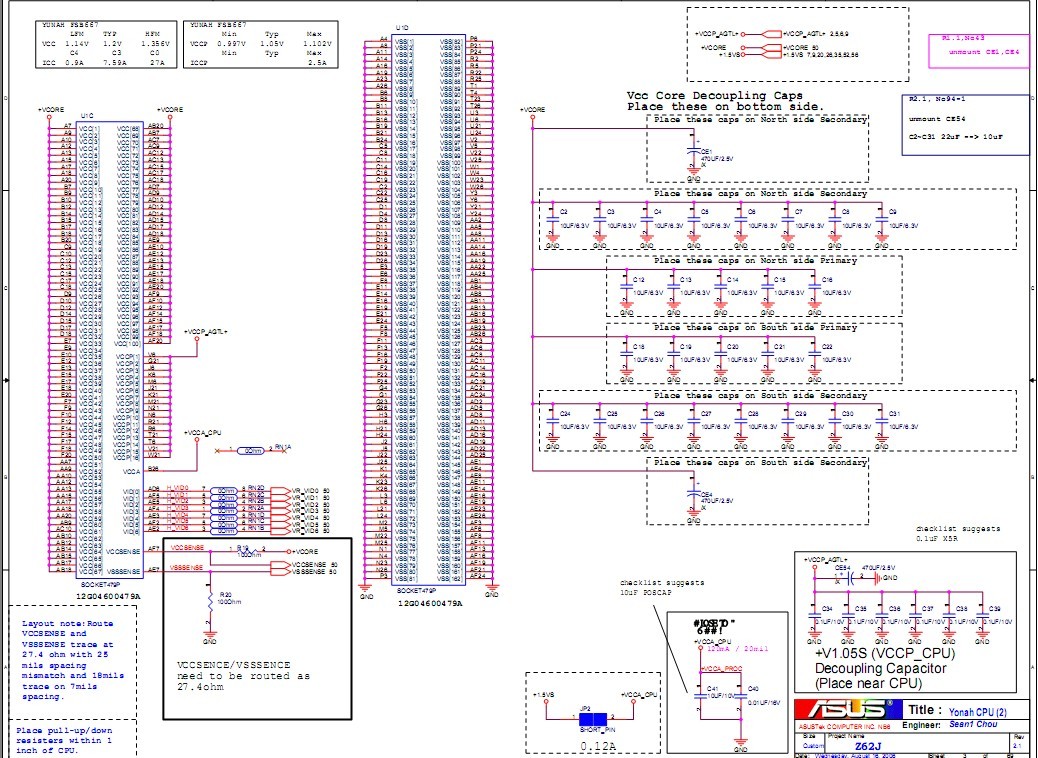1038x758 pixels.
Task: Click the 'checklist suggests 0.1uF X5R' note
Action: 958,534
